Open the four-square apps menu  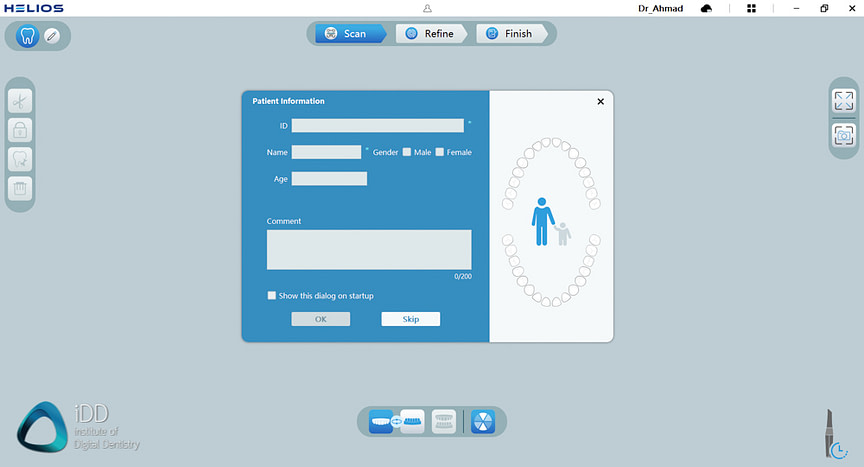751,8
